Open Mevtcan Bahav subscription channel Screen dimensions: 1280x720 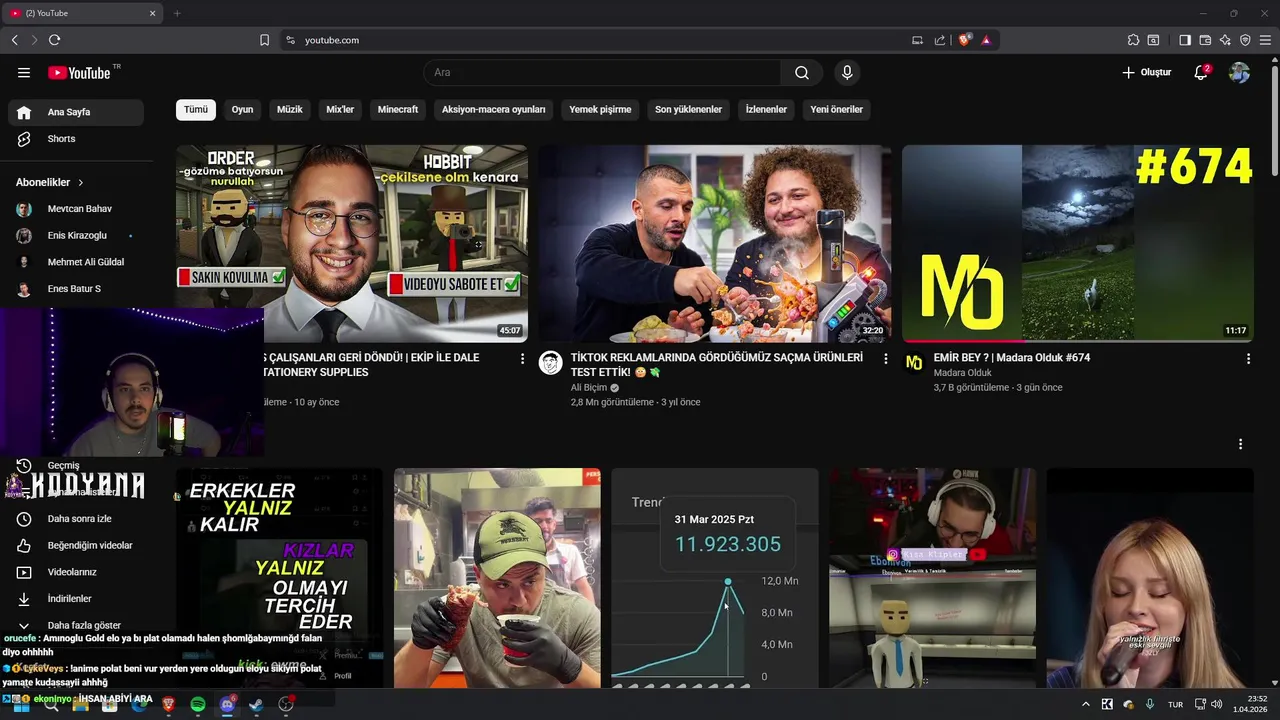[76, 209]
